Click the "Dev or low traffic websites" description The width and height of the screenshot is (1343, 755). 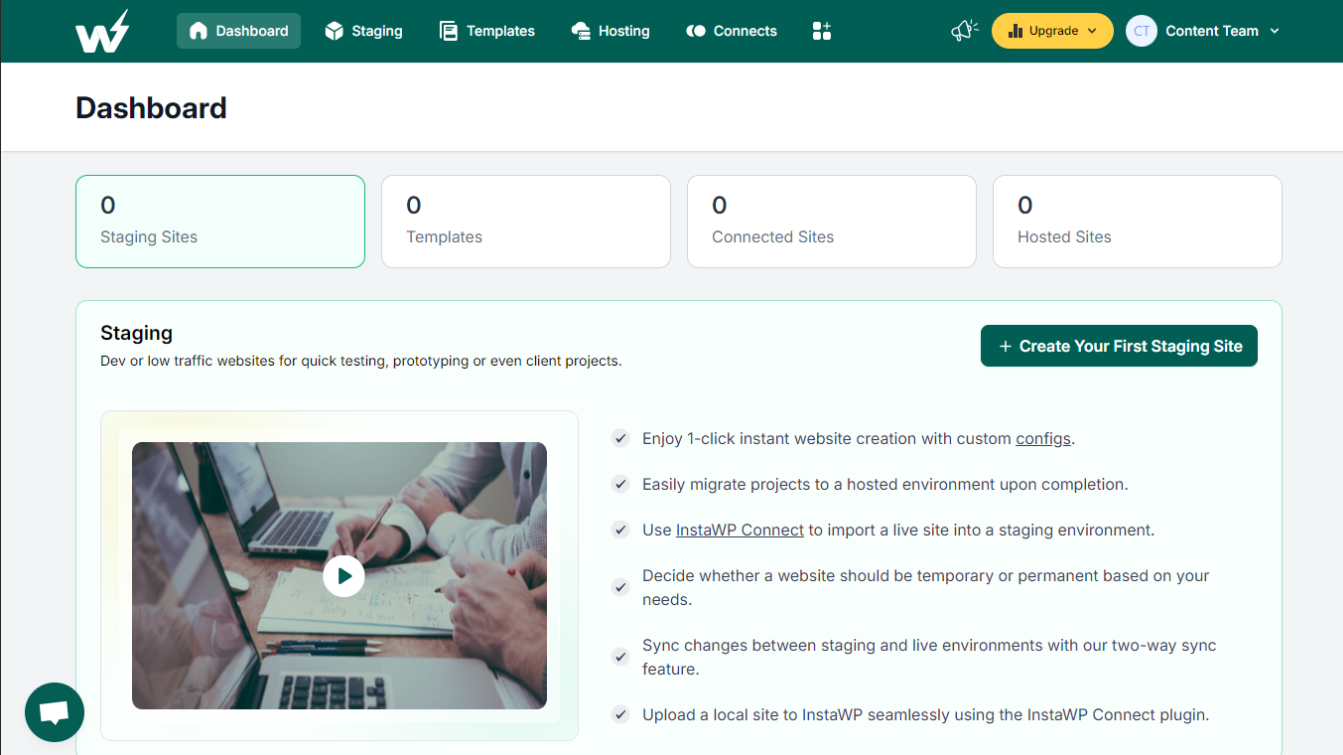361,361
